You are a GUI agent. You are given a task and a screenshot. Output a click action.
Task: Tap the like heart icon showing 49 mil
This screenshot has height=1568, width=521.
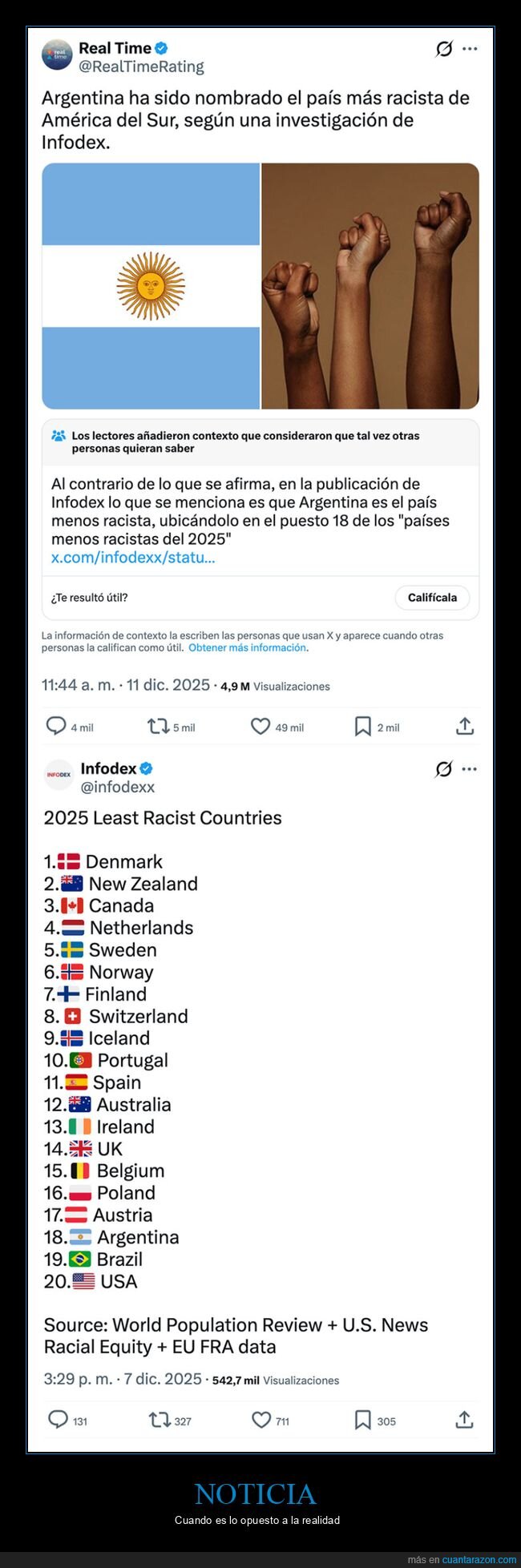(260, 726)
